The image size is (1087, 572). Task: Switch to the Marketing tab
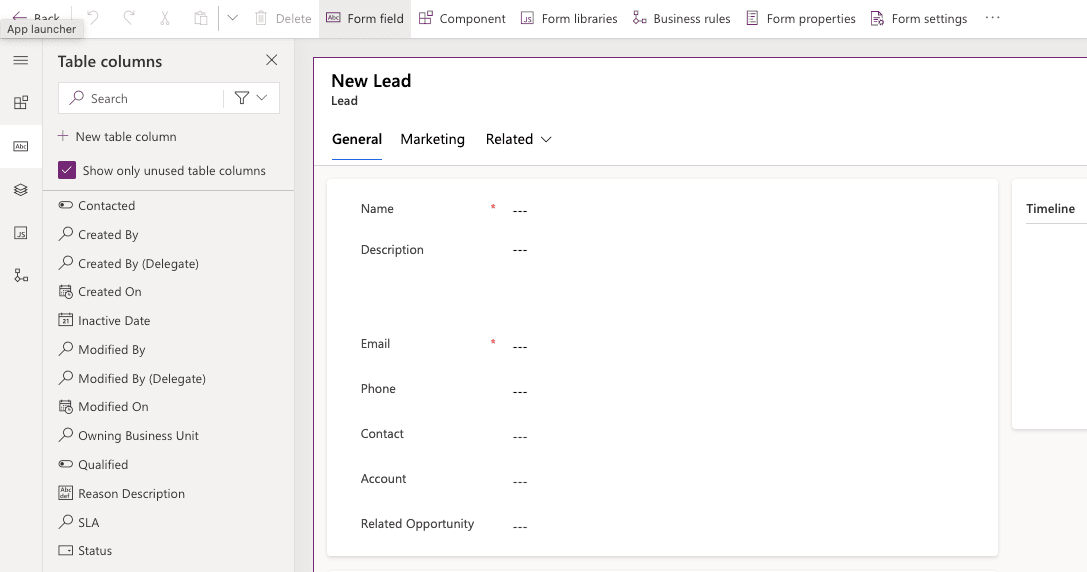pos(432,140)
